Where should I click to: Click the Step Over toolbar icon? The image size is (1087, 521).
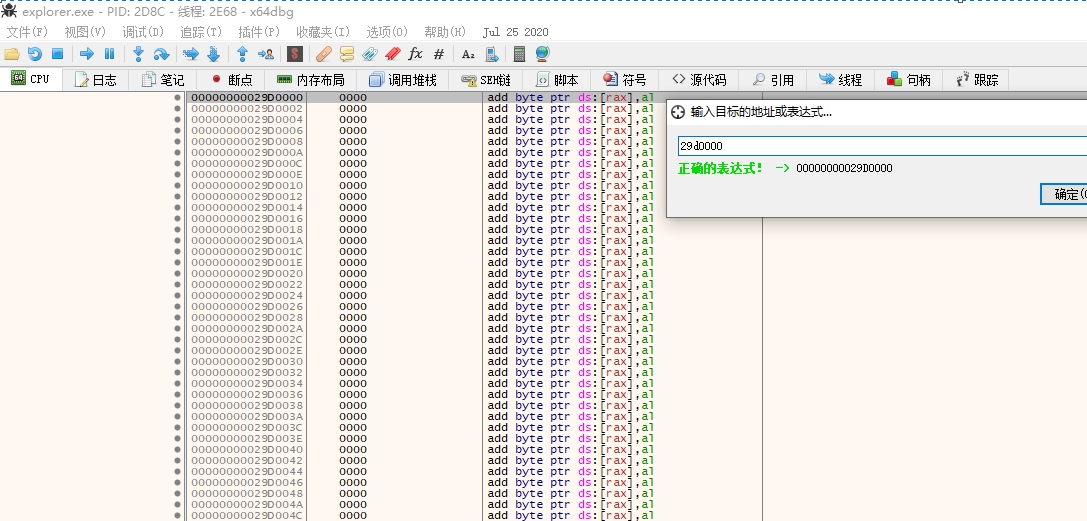tap(161, 54)
